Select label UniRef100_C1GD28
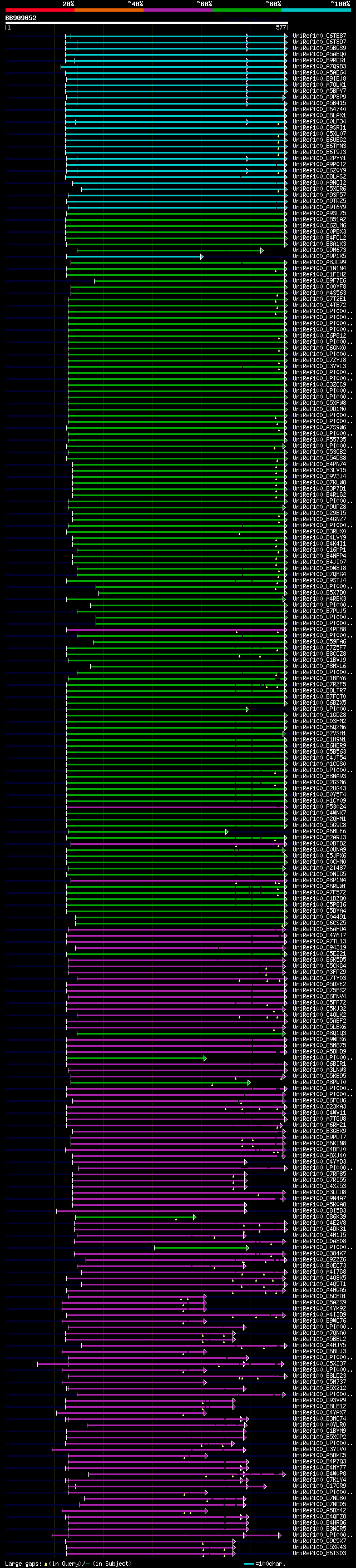Screen dimensions: 356x1568 pyautogui.click(x=319, y=715)
